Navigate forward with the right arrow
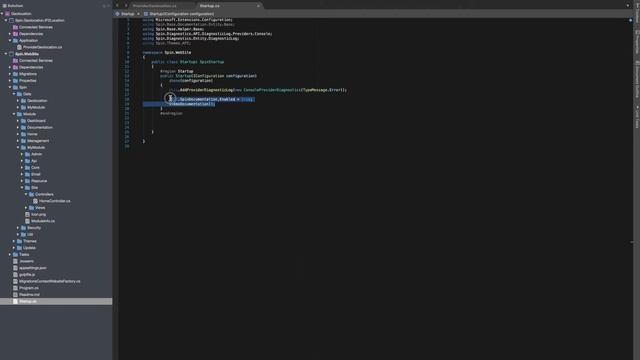Image resolution: width=640 pixels, height=360 pixels. 126,6
